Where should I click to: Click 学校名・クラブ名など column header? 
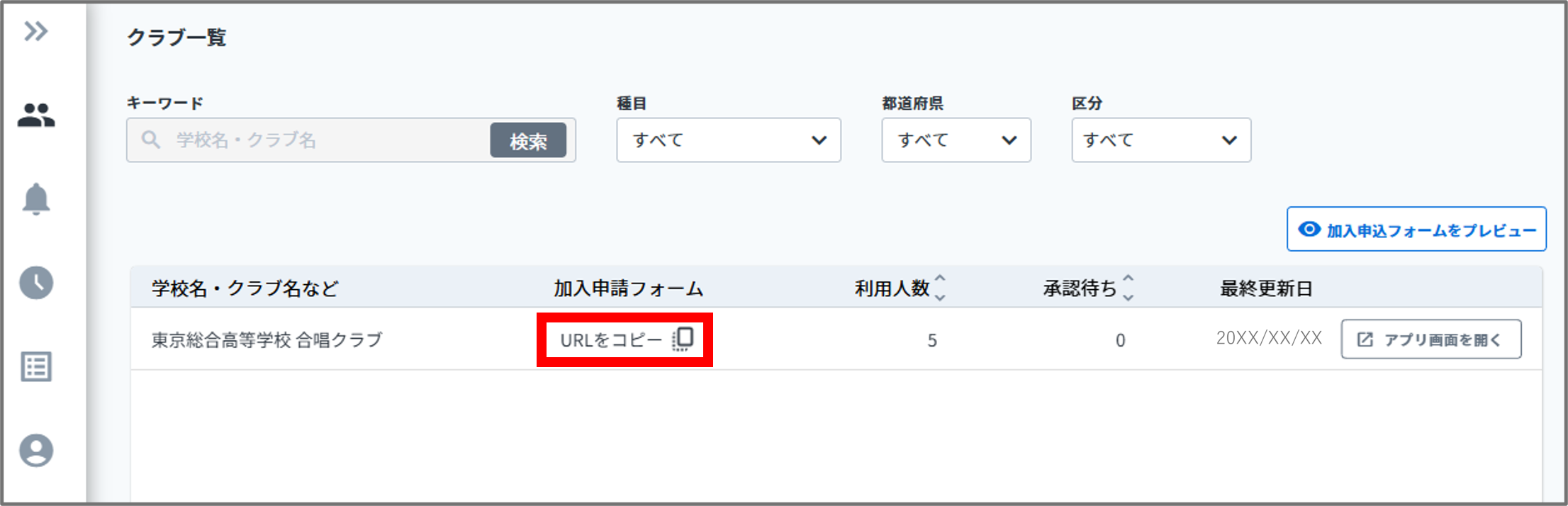click(245, 288)
